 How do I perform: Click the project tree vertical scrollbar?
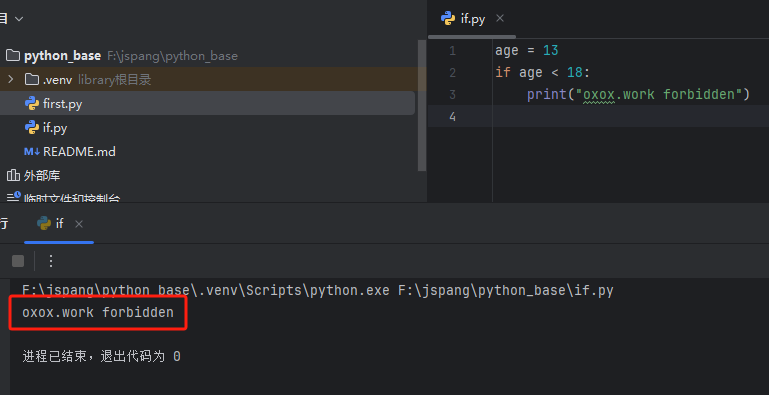(421, 105)
